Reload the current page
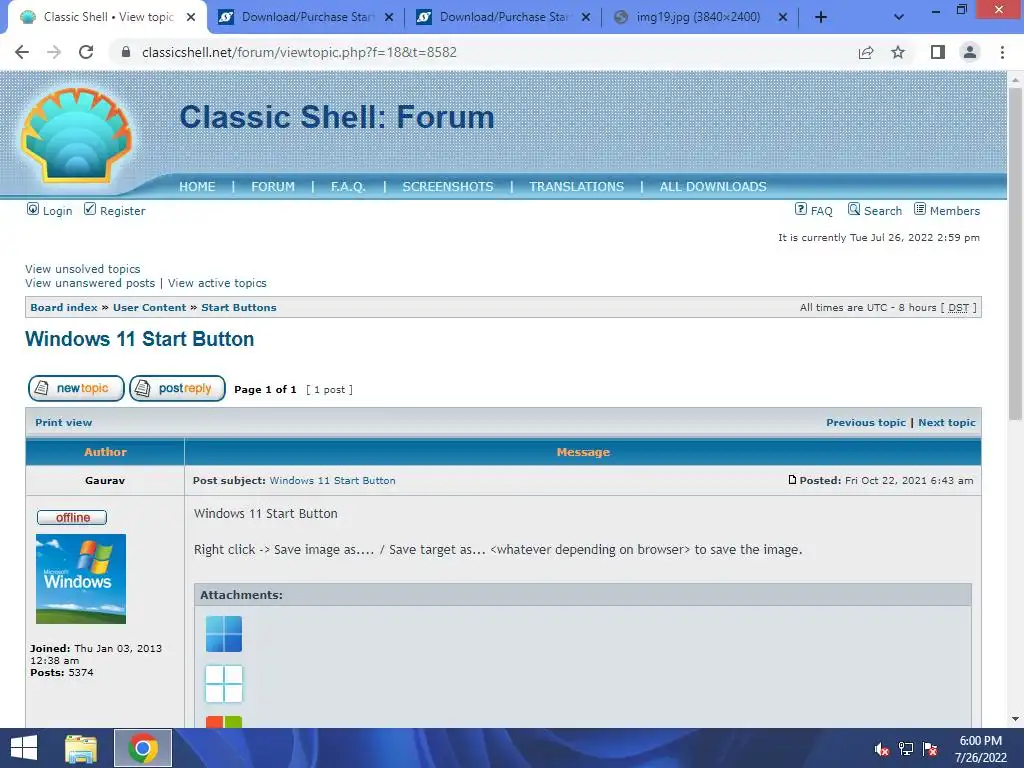Image resolution: width=1024 pixels, height=768 pixels. 86,52
